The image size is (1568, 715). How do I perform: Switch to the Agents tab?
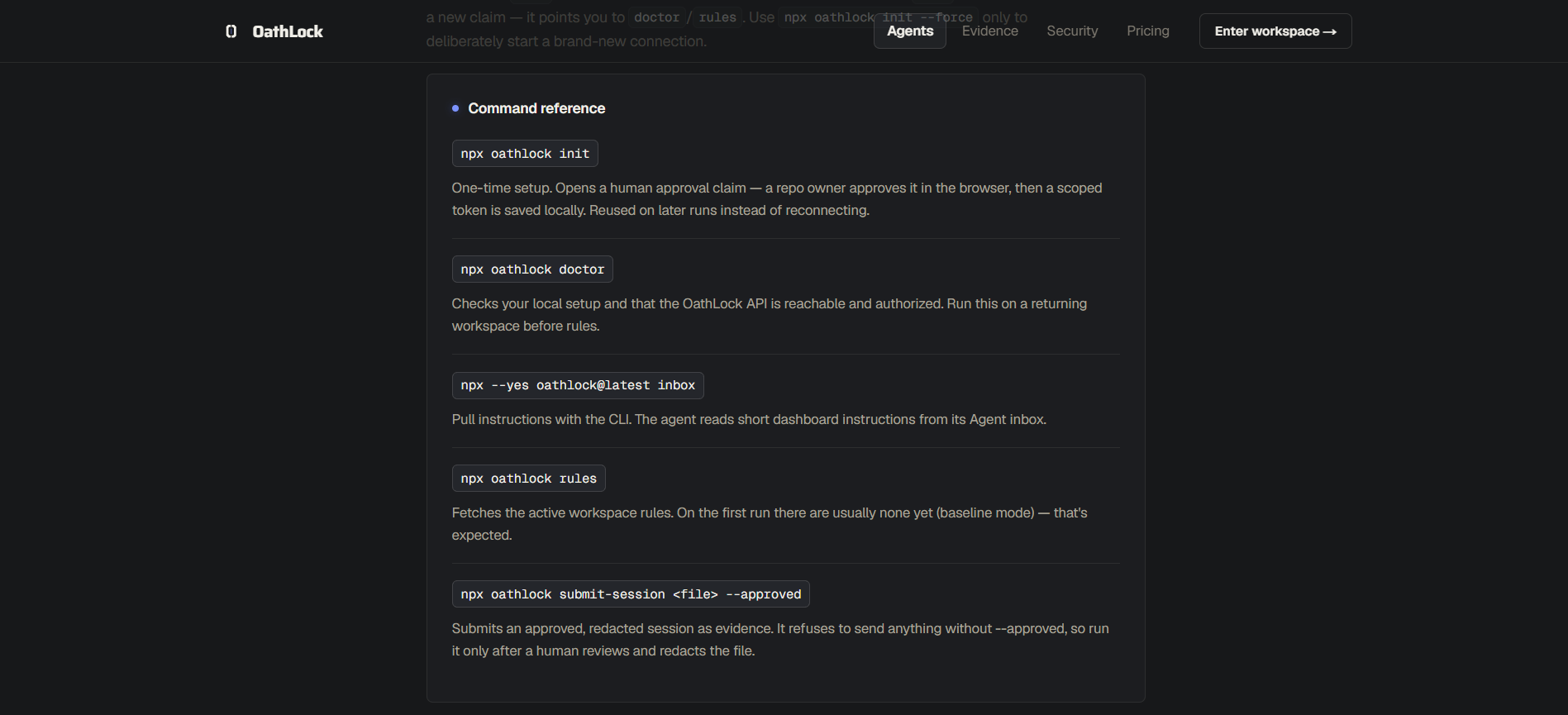click(x=910, y=31)
